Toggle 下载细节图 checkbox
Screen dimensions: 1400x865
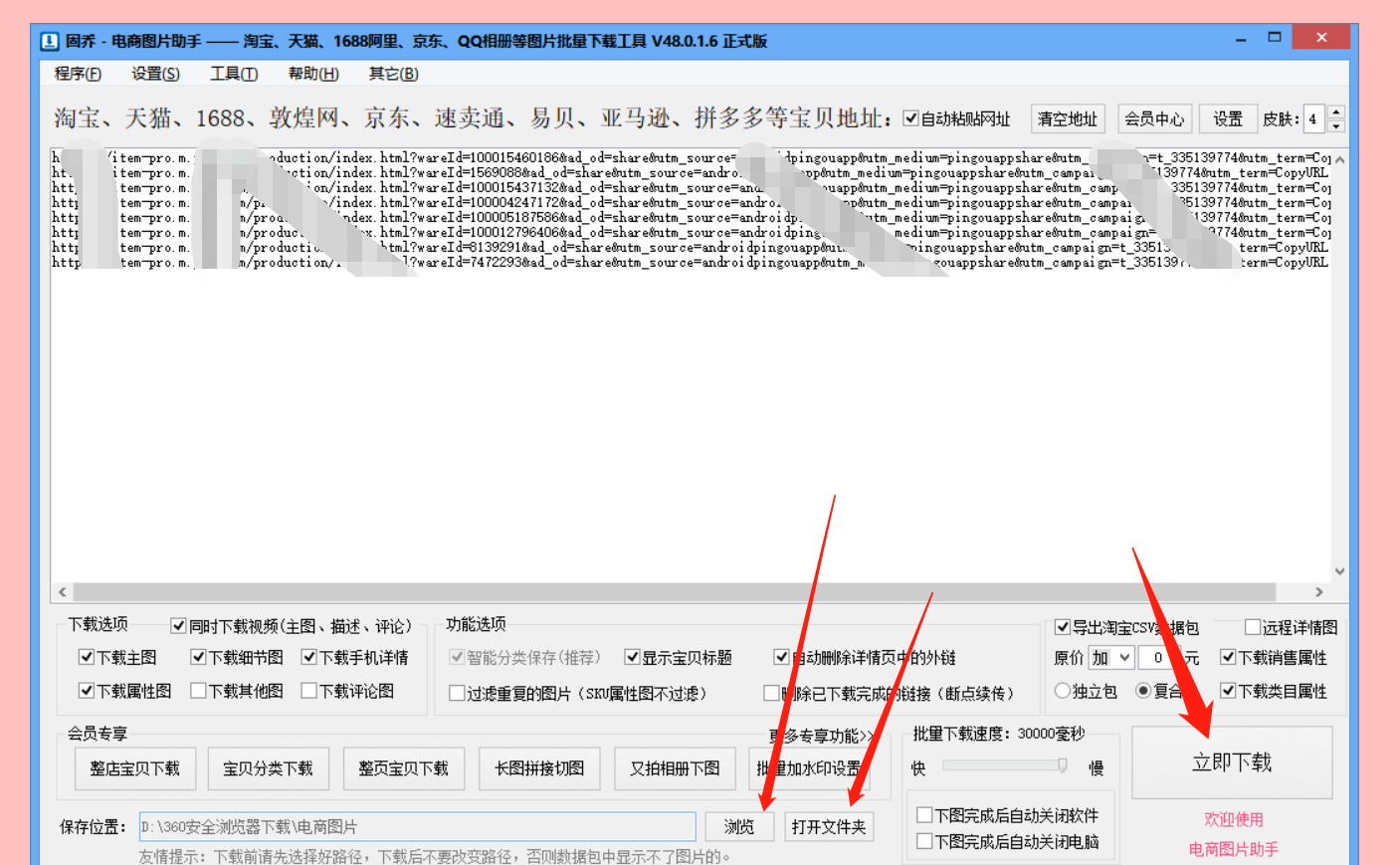198,657
